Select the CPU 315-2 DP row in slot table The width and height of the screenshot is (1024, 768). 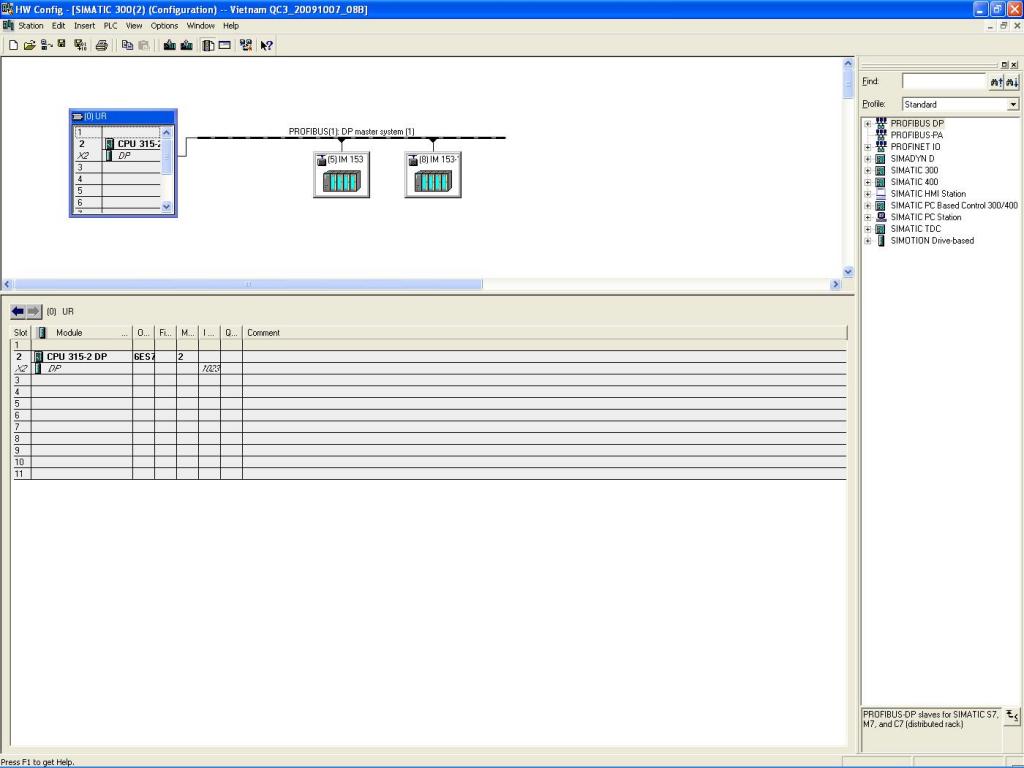click(428, 357)
